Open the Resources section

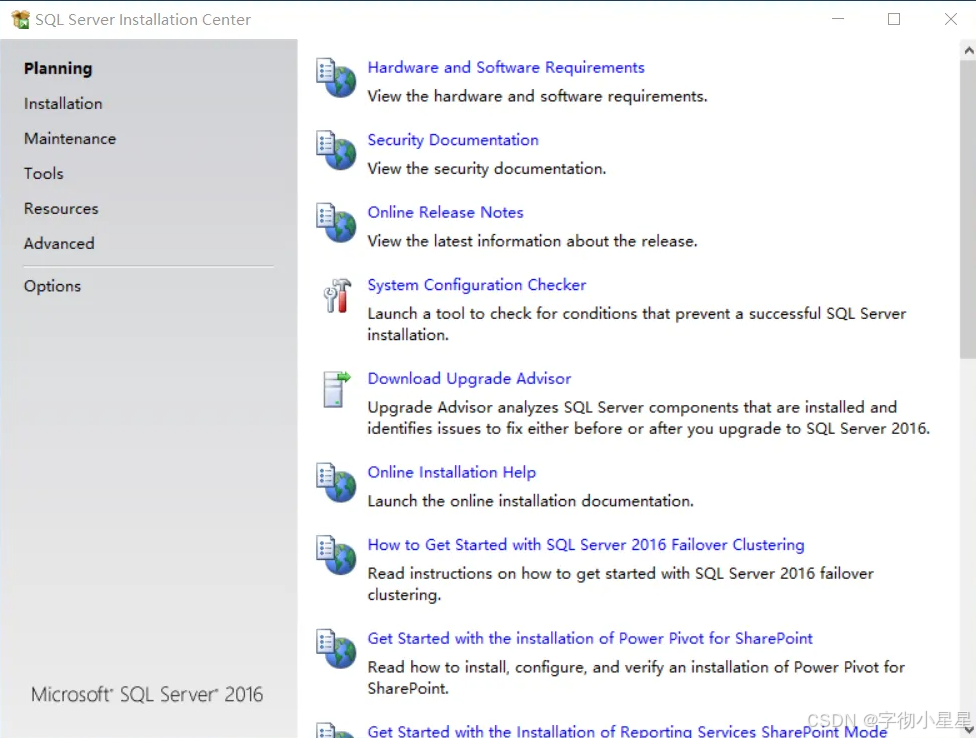click(61, 208)
